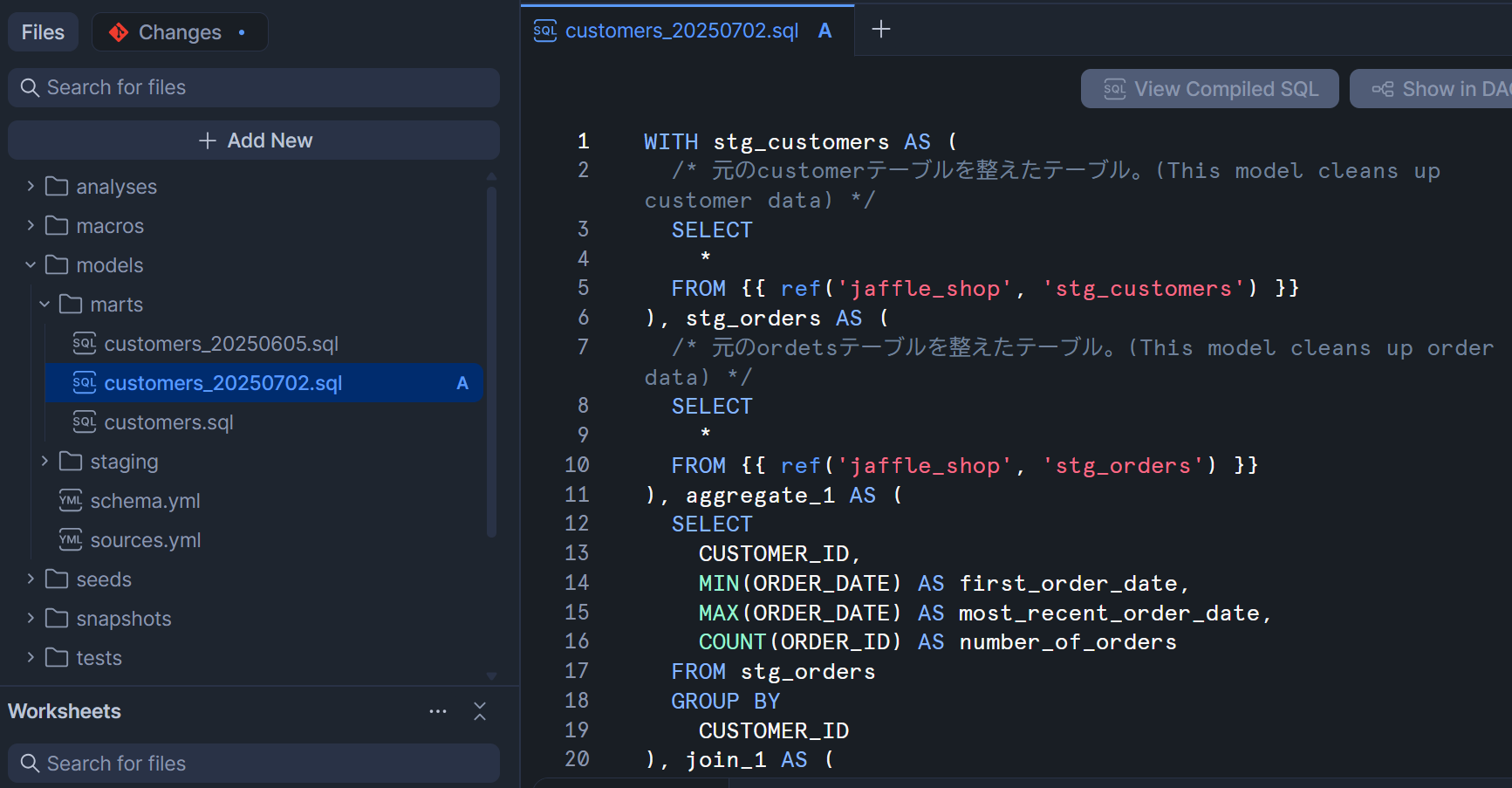Click YML icon of sources.yml
Viewport: 1512px width, 788px height.
(x=71, y=539)
